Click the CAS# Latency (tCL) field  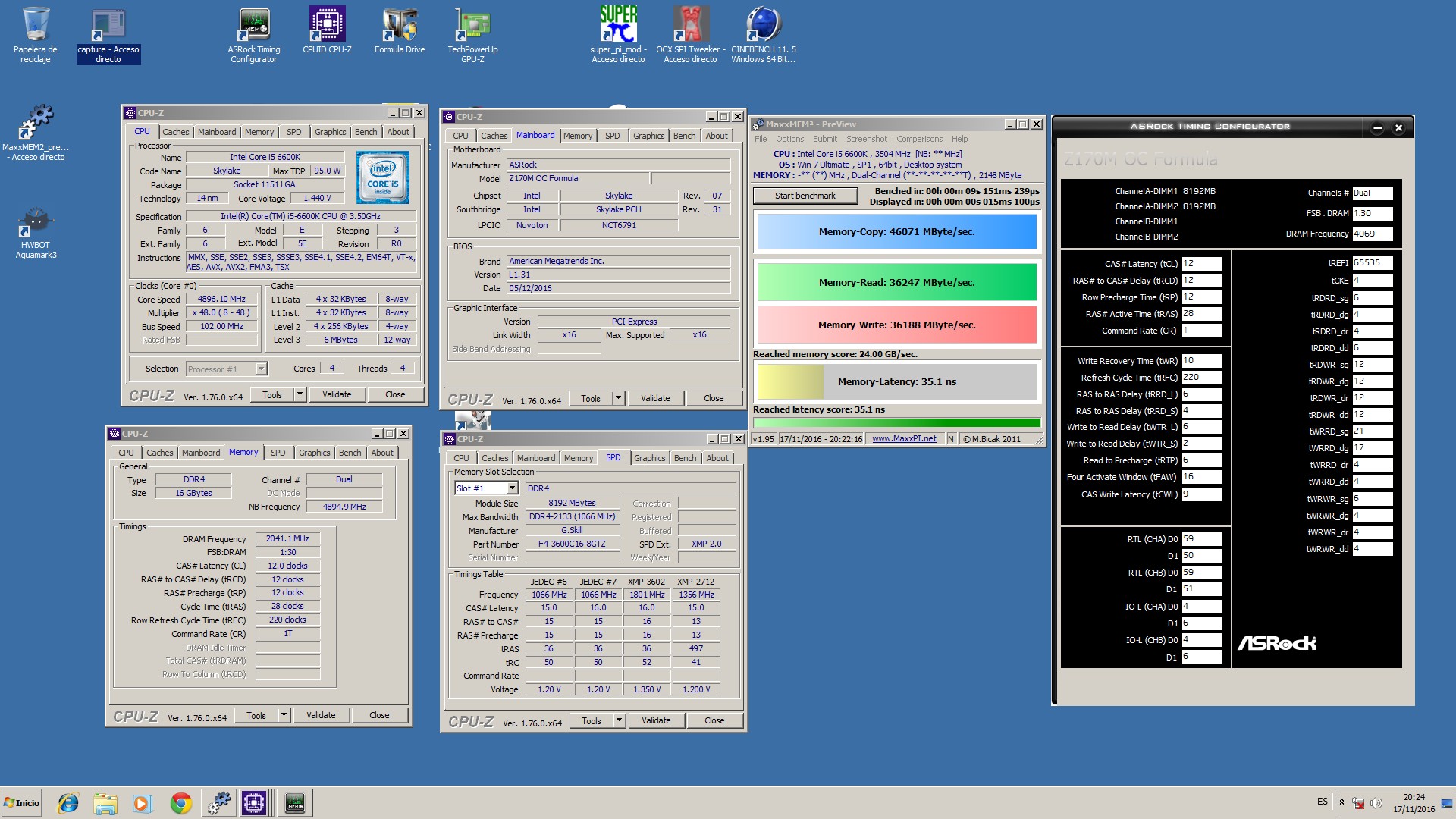click(x=1202, y=264)
